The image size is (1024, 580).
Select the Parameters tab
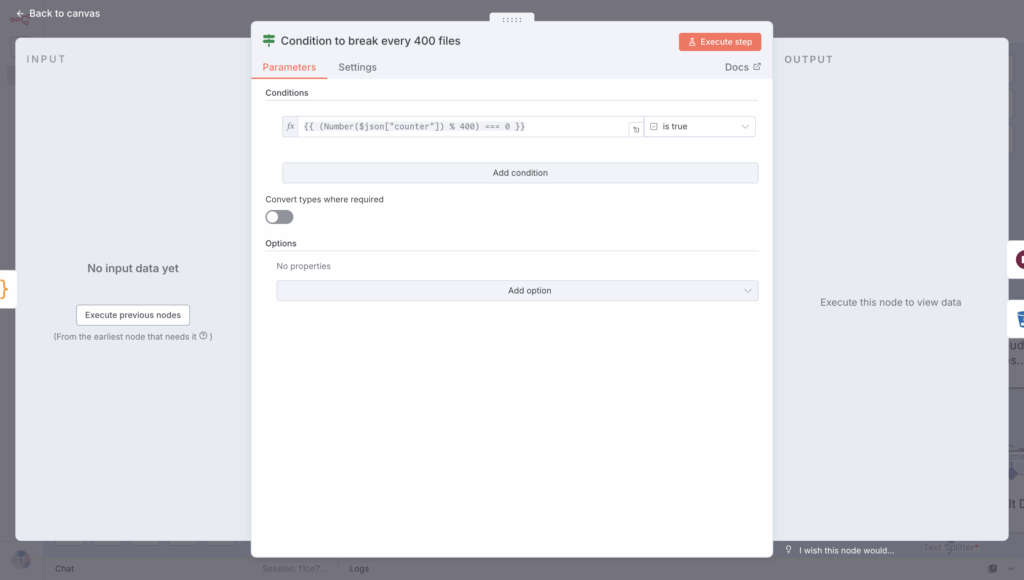[289, 67]
